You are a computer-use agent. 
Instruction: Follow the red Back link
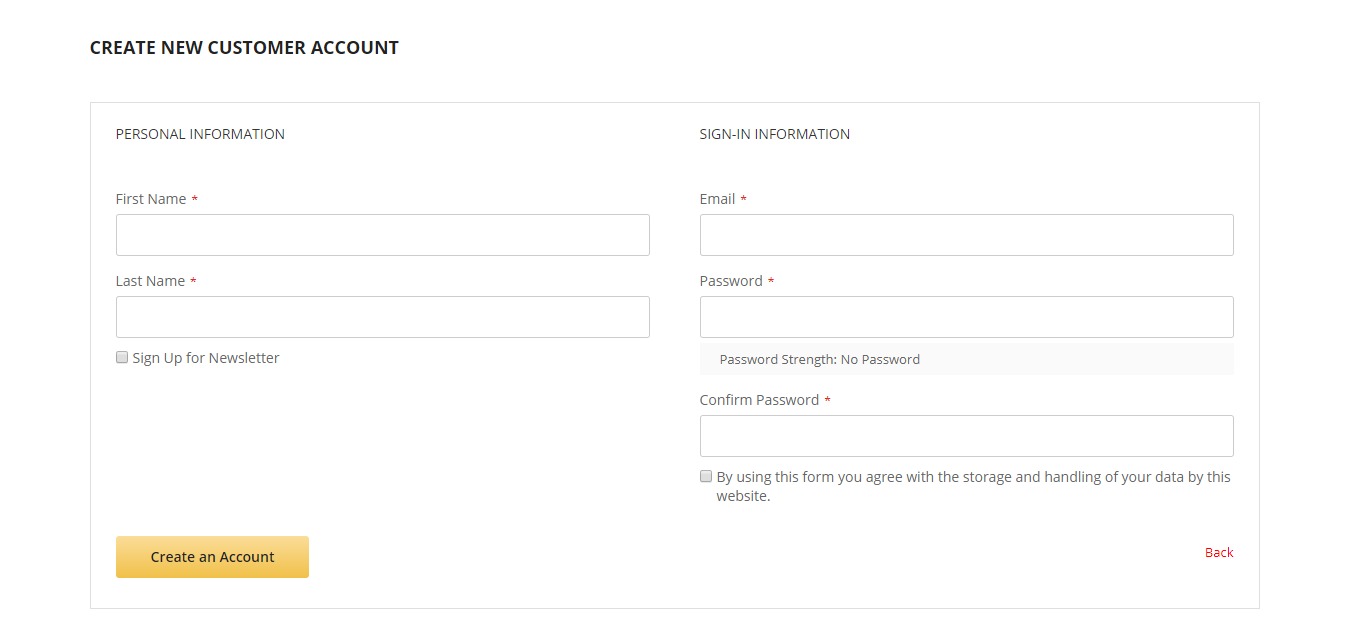coord(1218,552)
